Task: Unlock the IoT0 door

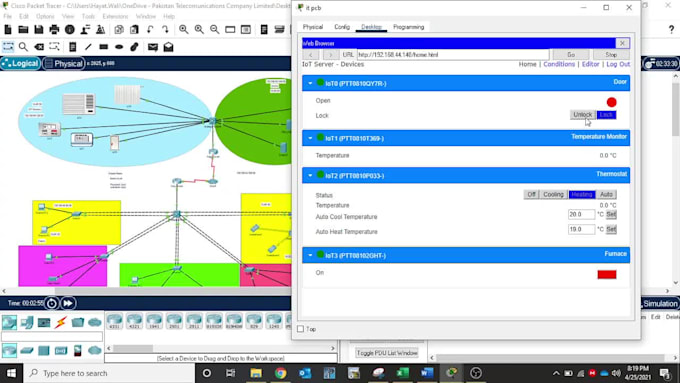Action: pyautogui.click(x=582, y=115)
